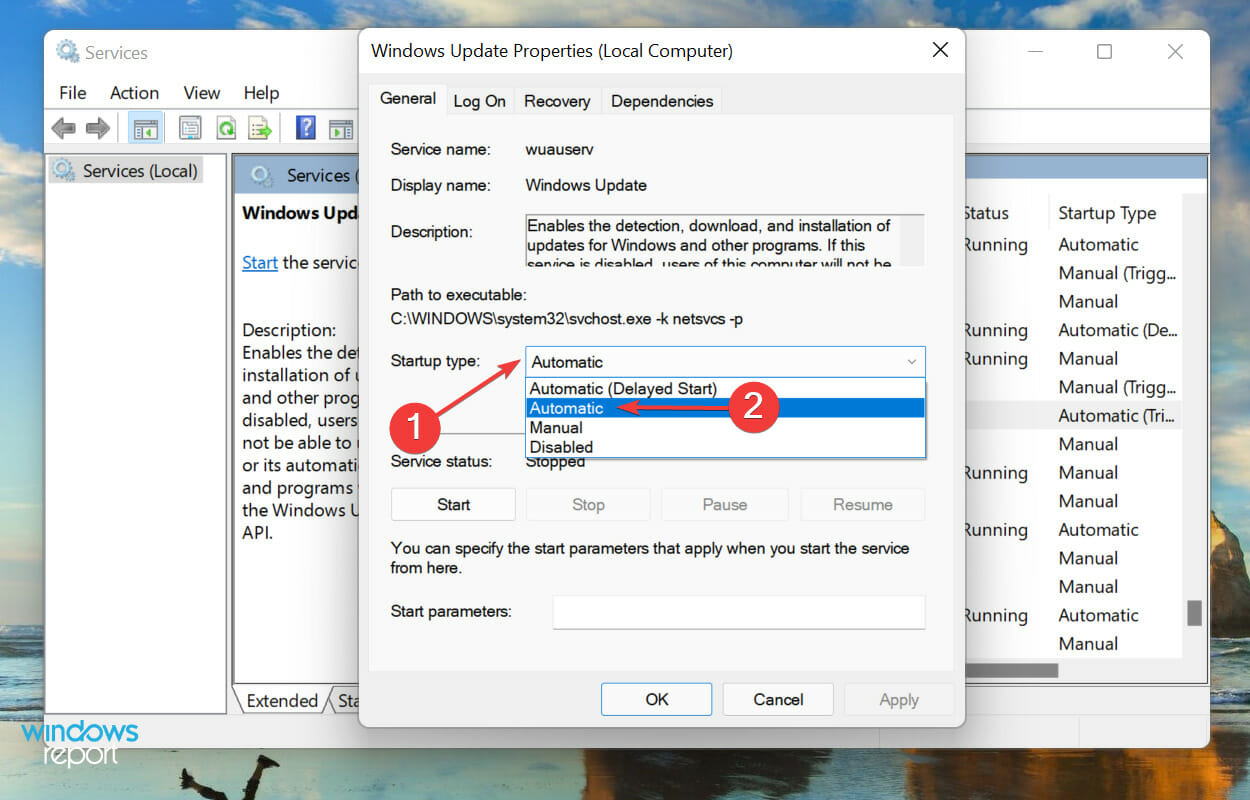This screenshot has height=800, width=1250.
Task: Select the highlighted 'Automatic (Tri...' row cell
Action: coord(1117,416)
